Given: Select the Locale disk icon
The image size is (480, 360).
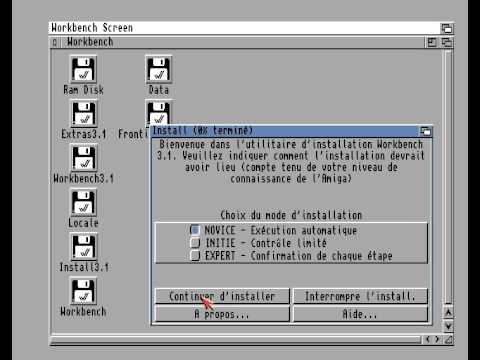Looking at the screenshot, I should point(83,203).
